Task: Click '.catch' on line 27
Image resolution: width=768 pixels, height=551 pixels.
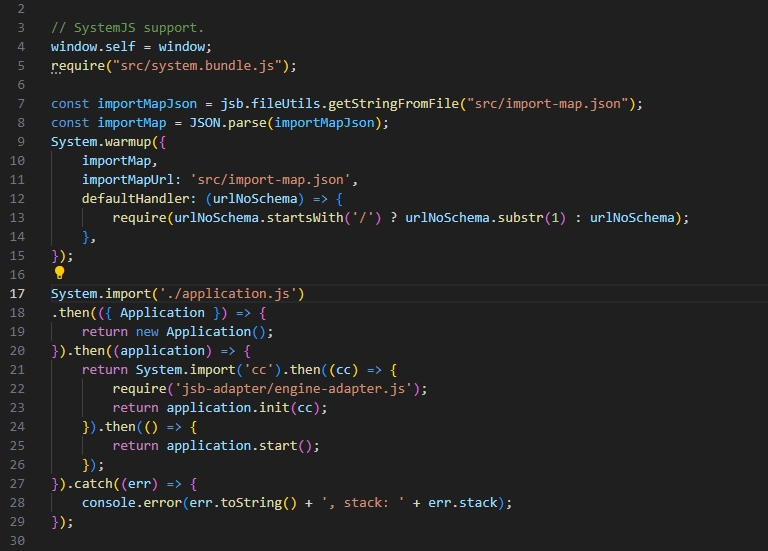Action: click(90, 484)
